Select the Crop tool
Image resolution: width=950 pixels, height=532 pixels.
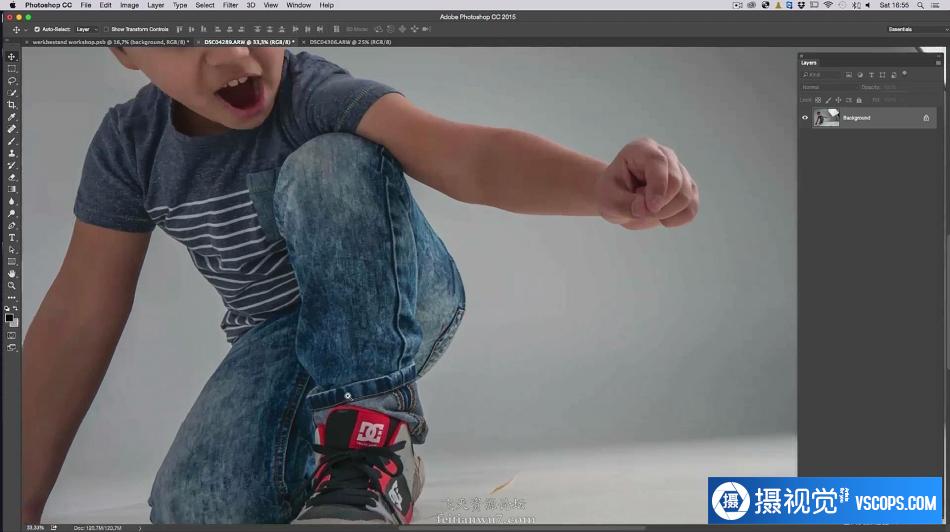point(12,105)
